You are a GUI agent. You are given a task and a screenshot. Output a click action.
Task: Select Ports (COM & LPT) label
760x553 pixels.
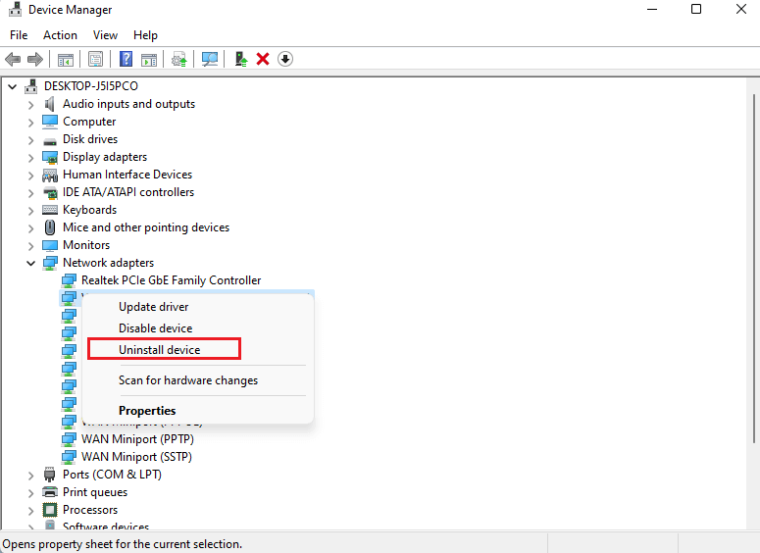(x=112, y=474)
